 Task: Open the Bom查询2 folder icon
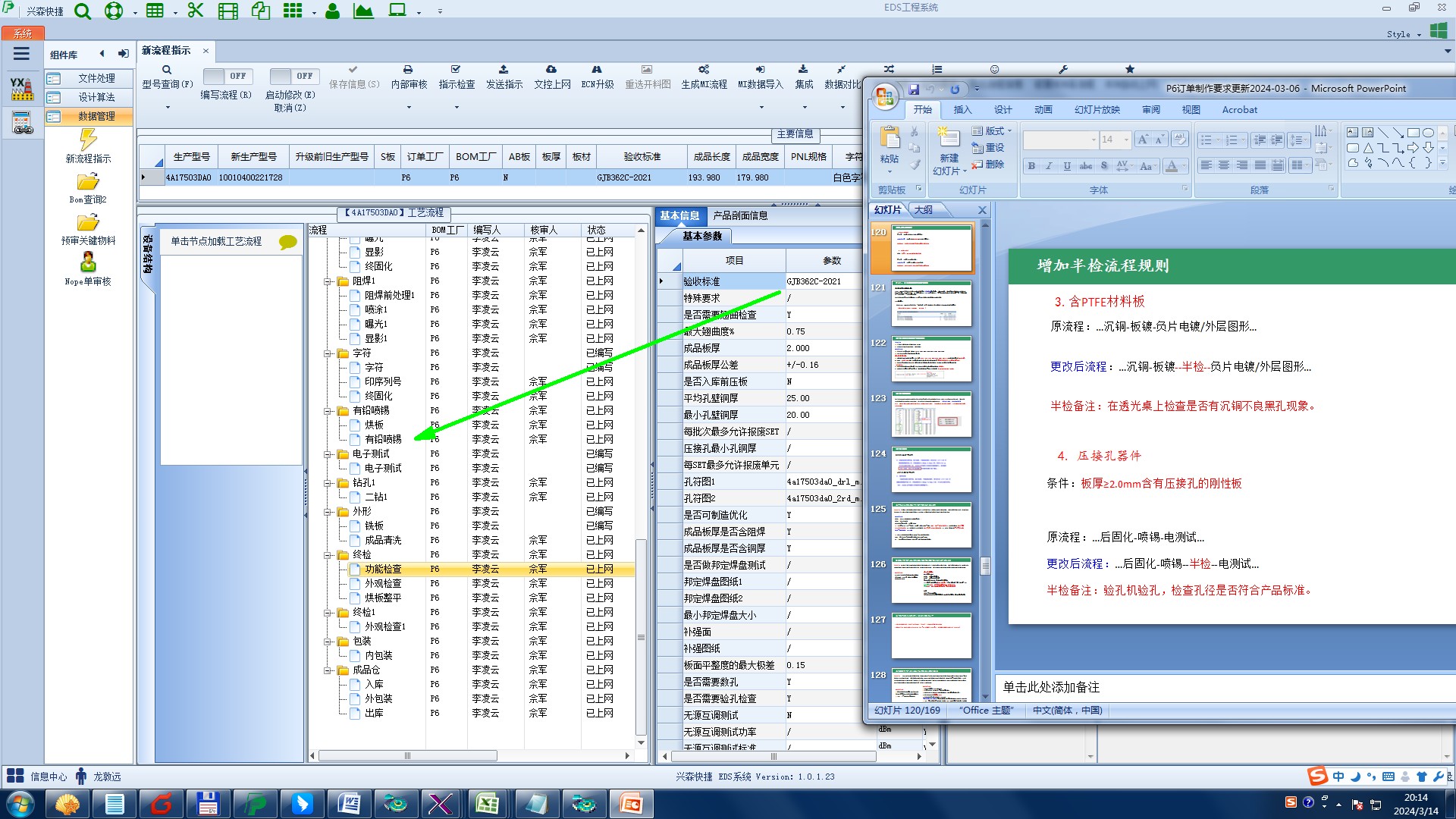88,182
